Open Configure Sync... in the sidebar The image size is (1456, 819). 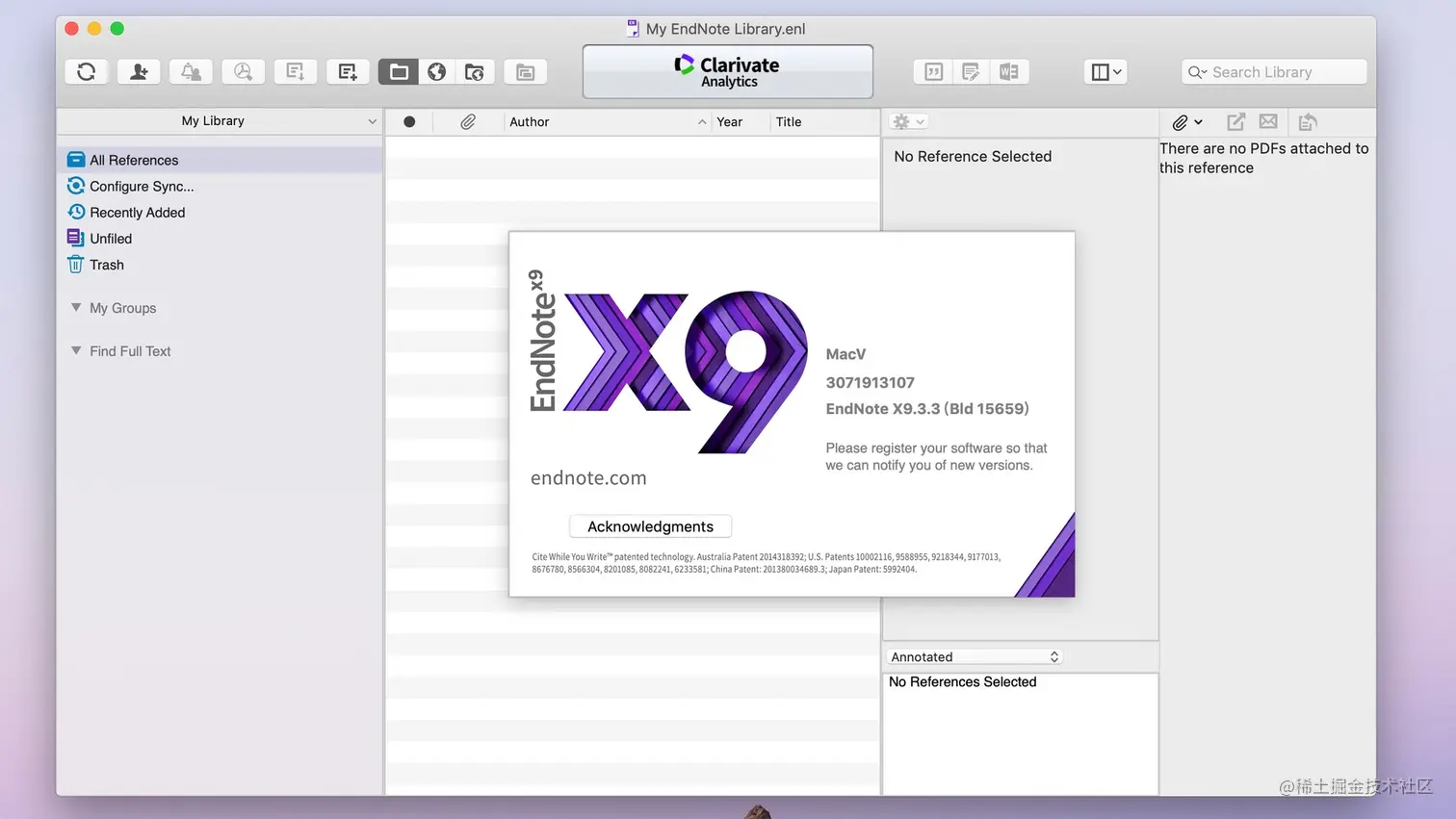tap(142, 187)
